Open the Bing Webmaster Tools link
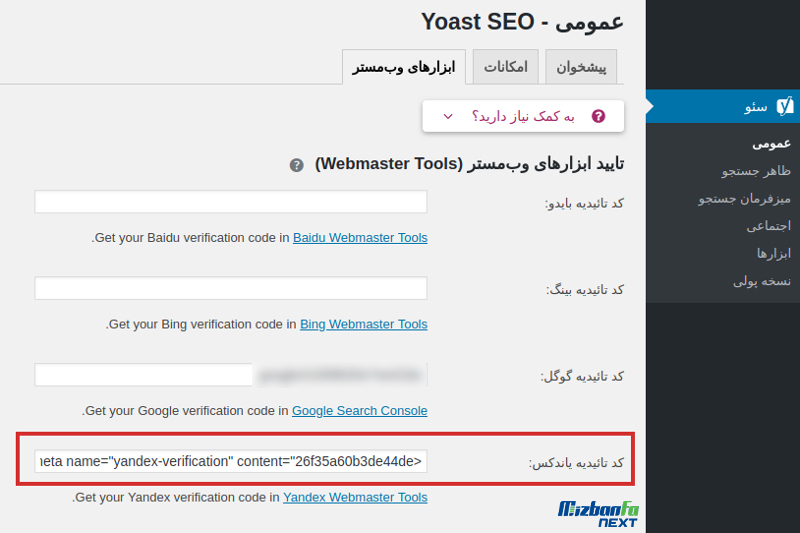Image resolution: width=800 pixels, height=533 pixels. [364, 324]
